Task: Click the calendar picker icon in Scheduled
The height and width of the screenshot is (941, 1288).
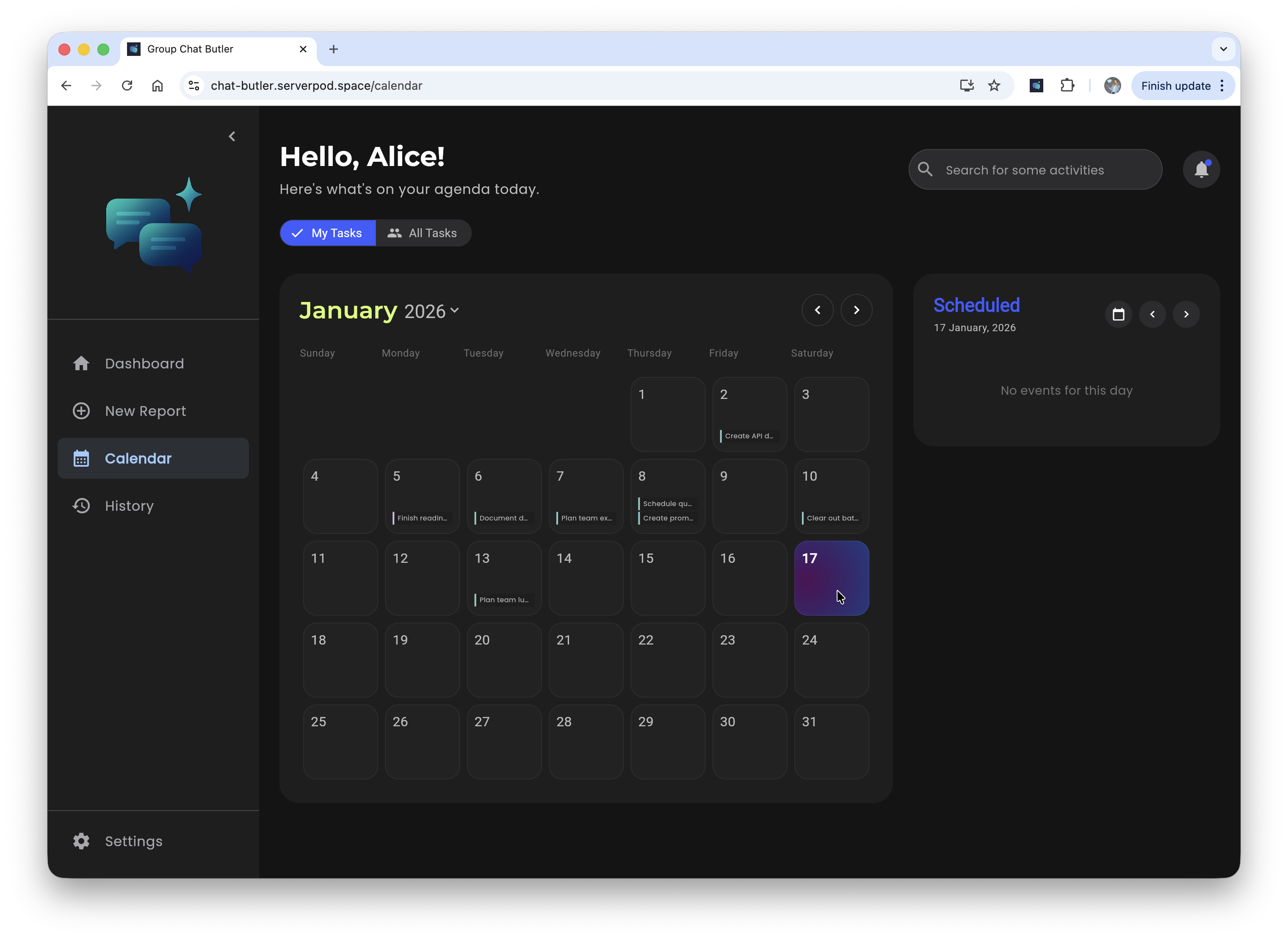Action: [1118, 314]
